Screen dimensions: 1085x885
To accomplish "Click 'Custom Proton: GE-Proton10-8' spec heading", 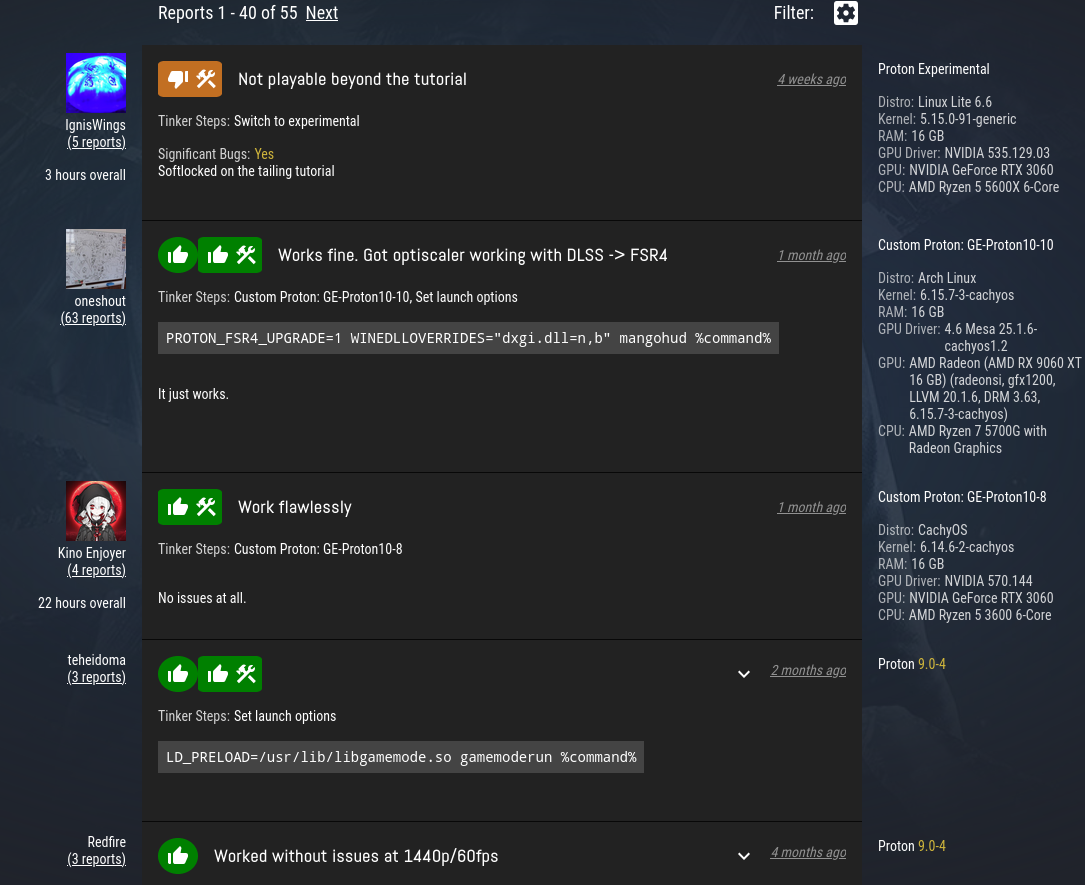I will [x=962, y=497].
